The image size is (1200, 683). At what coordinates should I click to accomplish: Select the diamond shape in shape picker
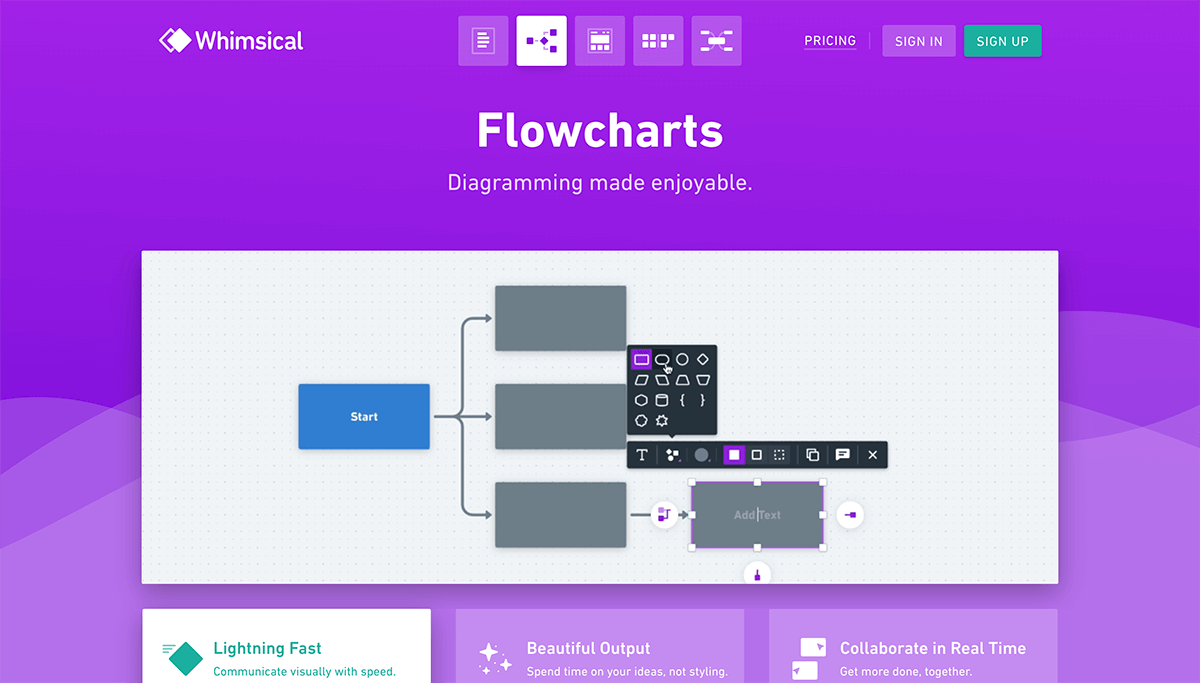[x=703, y=359]
